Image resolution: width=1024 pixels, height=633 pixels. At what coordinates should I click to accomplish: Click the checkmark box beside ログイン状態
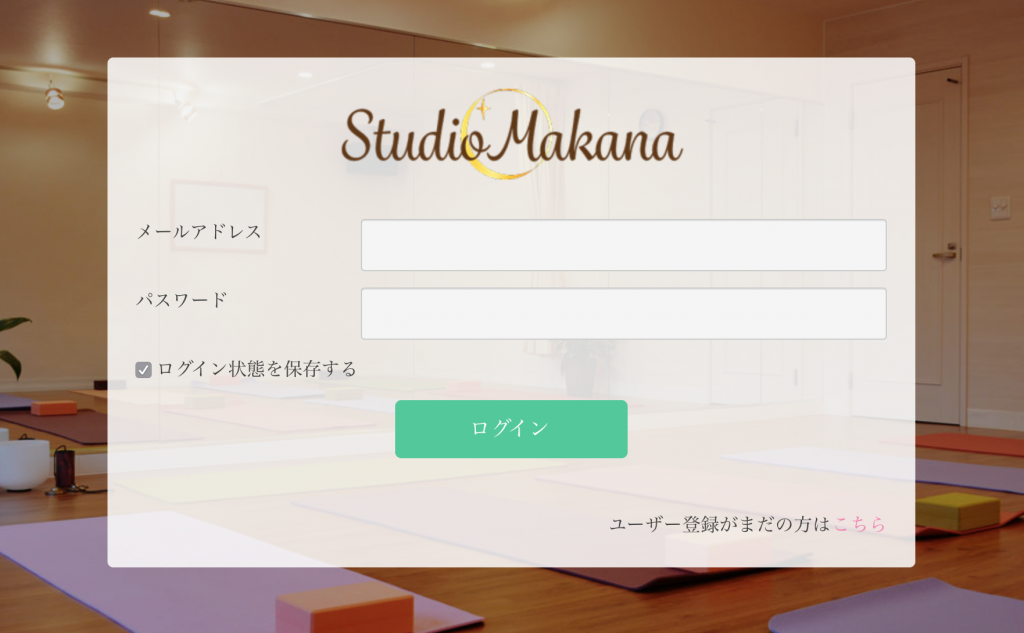pyautogui.click(x=143, y=370)
